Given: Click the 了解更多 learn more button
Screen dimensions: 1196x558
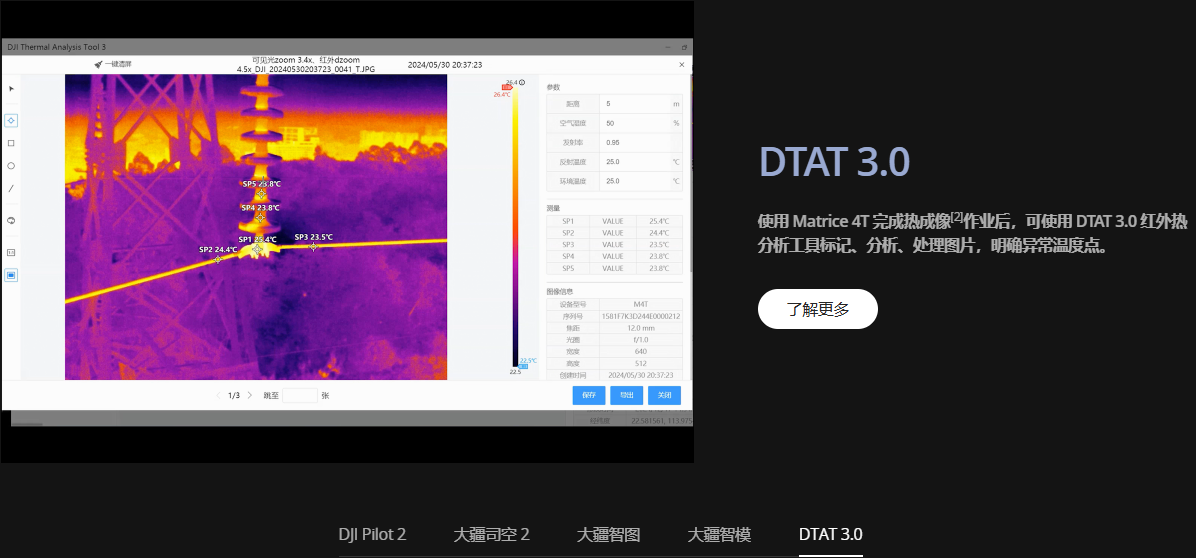Looking at the screenshot, I should tap(817, 309).
